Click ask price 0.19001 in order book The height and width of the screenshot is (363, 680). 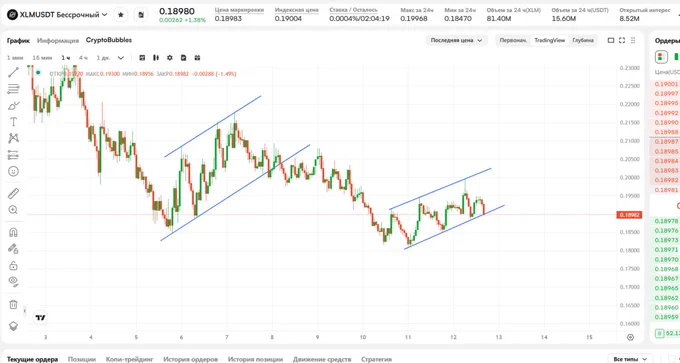pyautogui.click(x=667, y=84)
